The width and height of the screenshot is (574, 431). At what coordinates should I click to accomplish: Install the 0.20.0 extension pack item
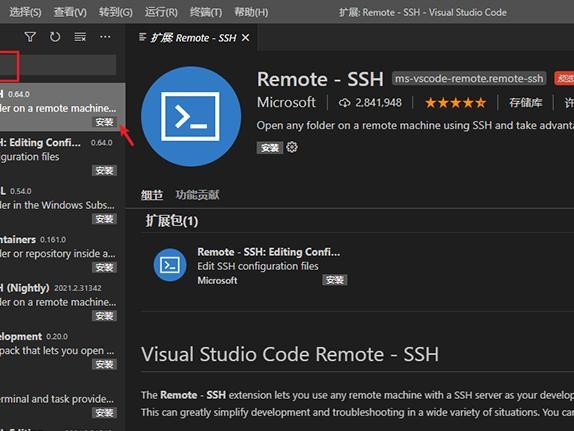tap(104, 364)
